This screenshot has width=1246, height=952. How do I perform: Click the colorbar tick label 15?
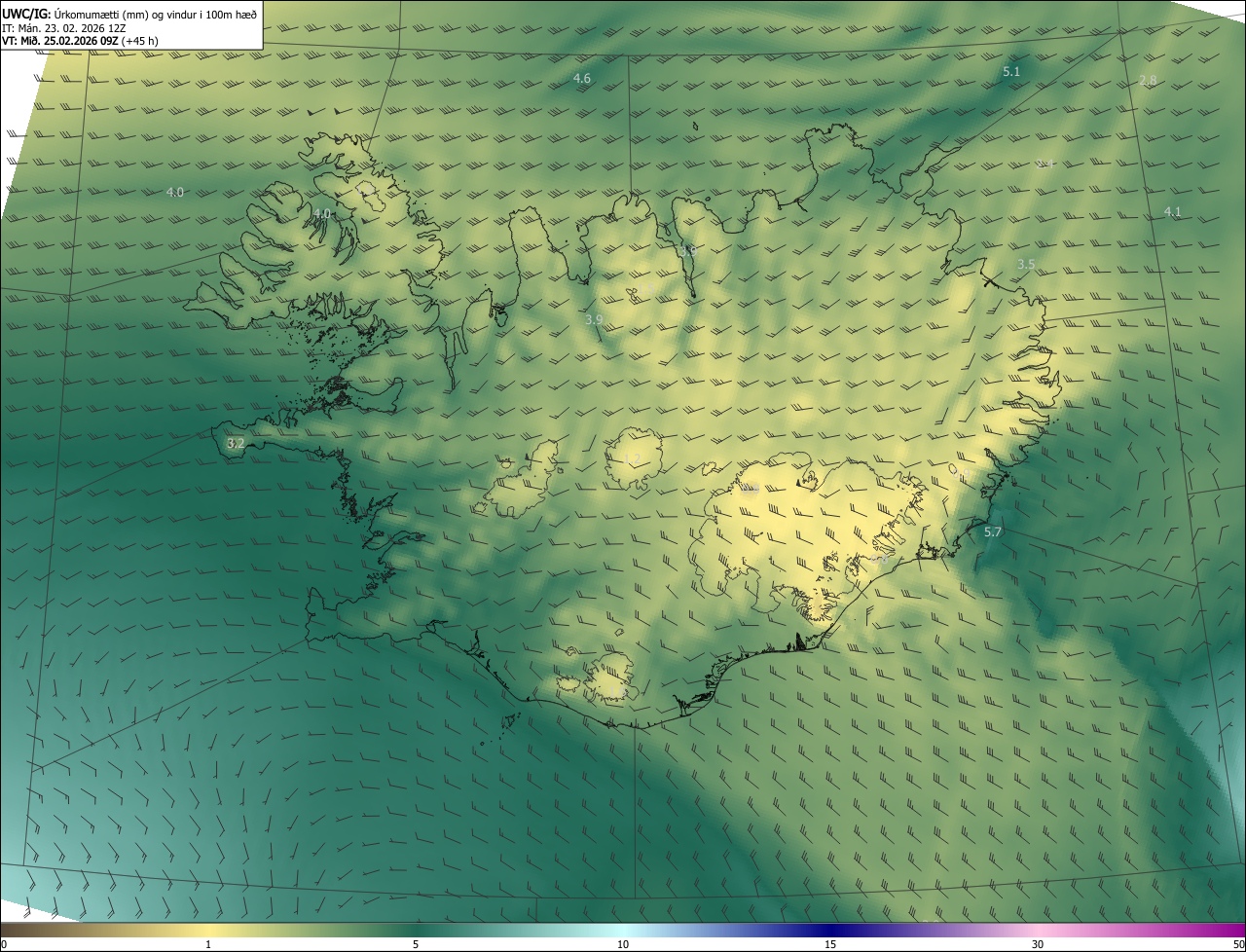[830, 944]
